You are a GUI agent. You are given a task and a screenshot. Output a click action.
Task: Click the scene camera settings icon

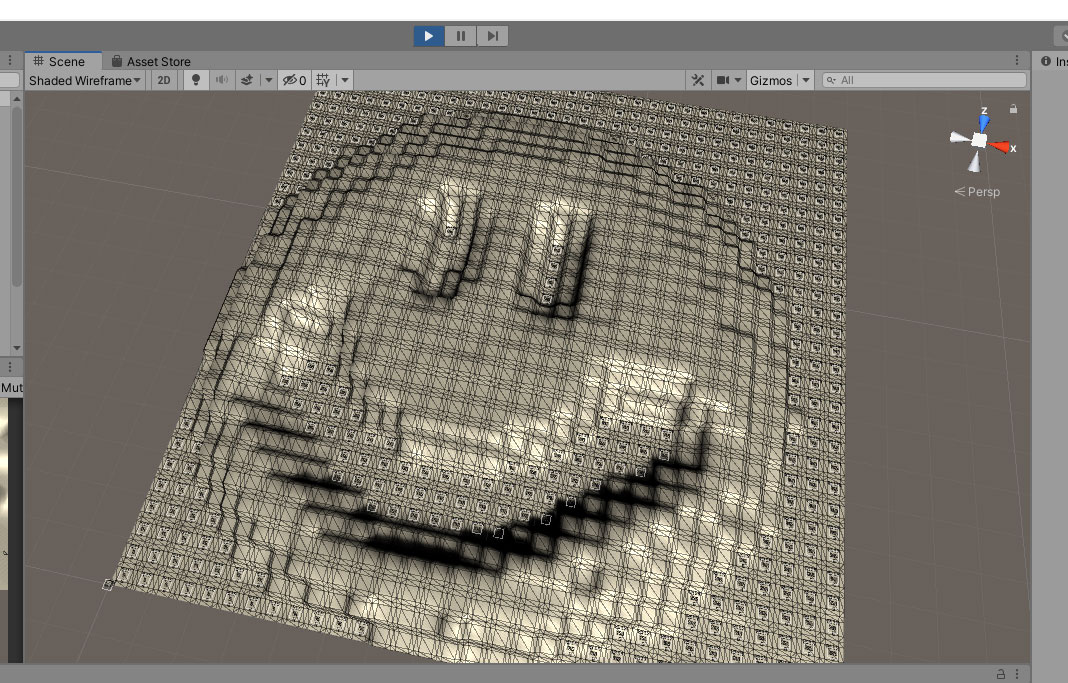[723, 80]
